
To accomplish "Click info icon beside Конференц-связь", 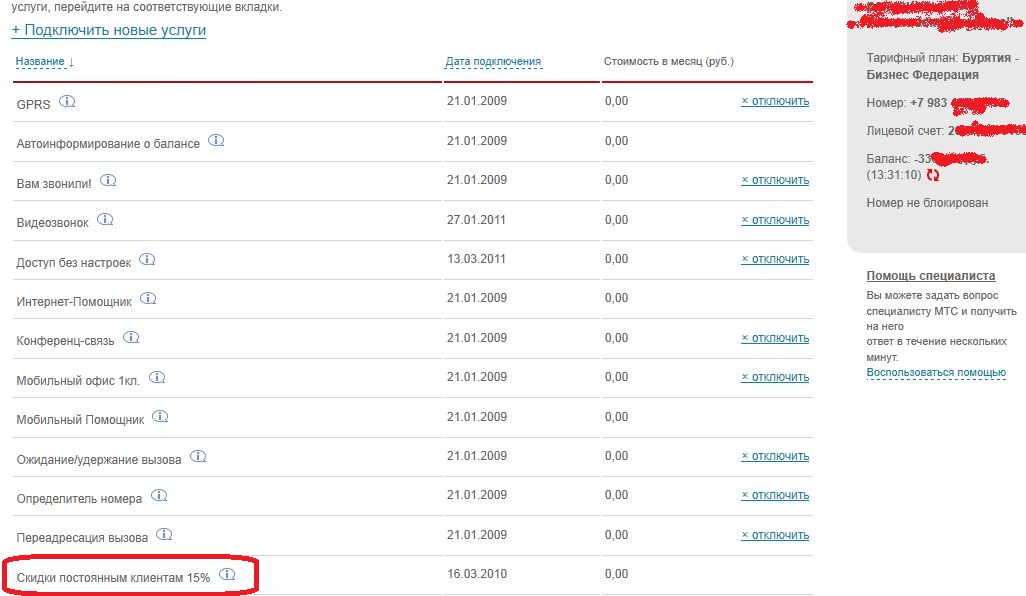I will 131,338.
